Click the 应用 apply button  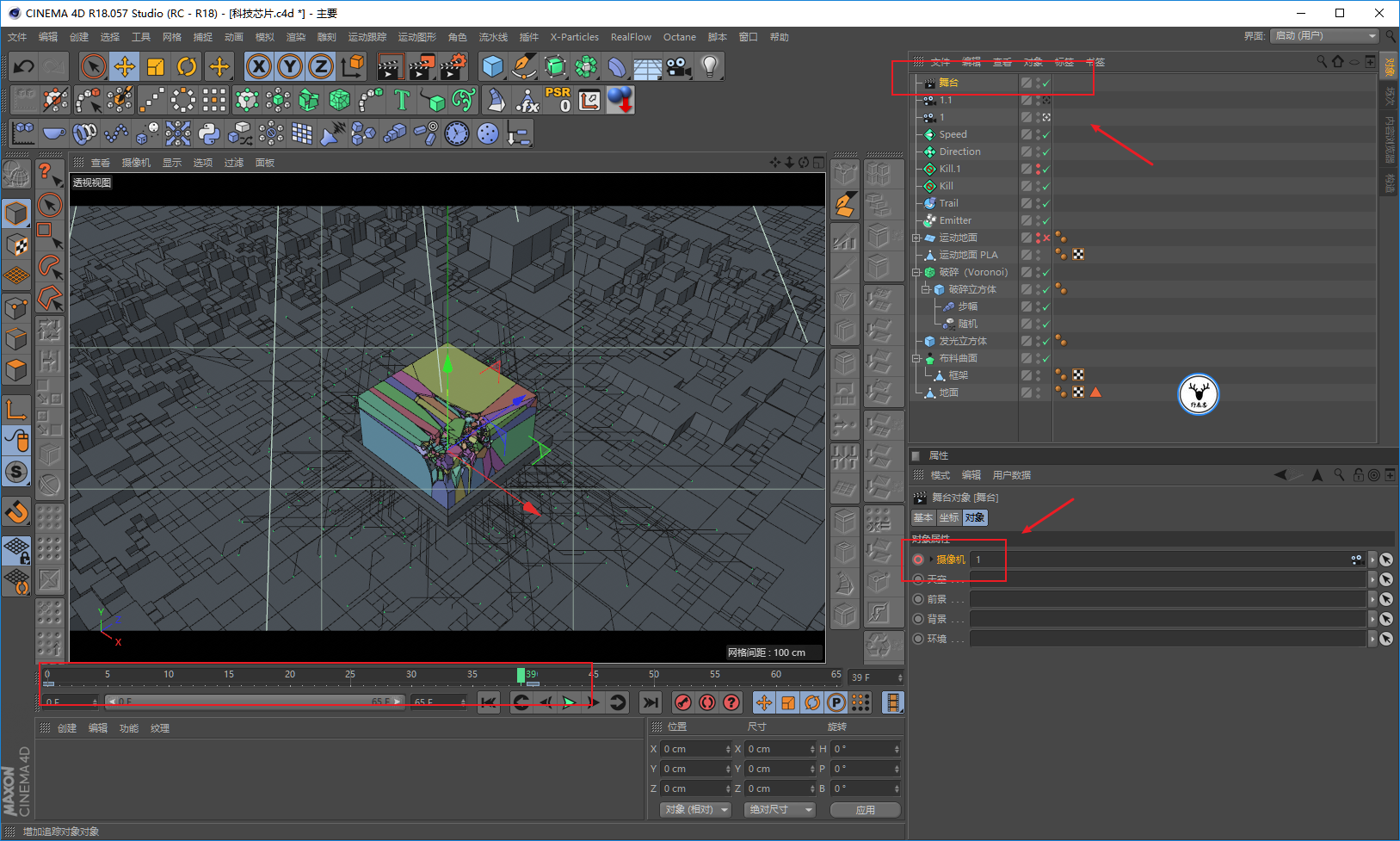(x=866, y=810)
